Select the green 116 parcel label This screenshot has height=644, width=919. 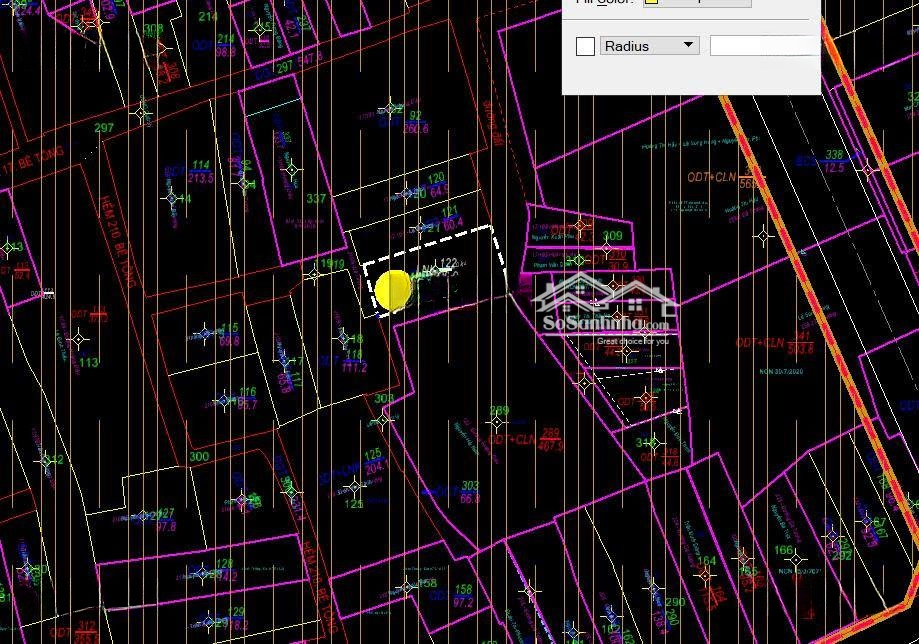(247, 393)
